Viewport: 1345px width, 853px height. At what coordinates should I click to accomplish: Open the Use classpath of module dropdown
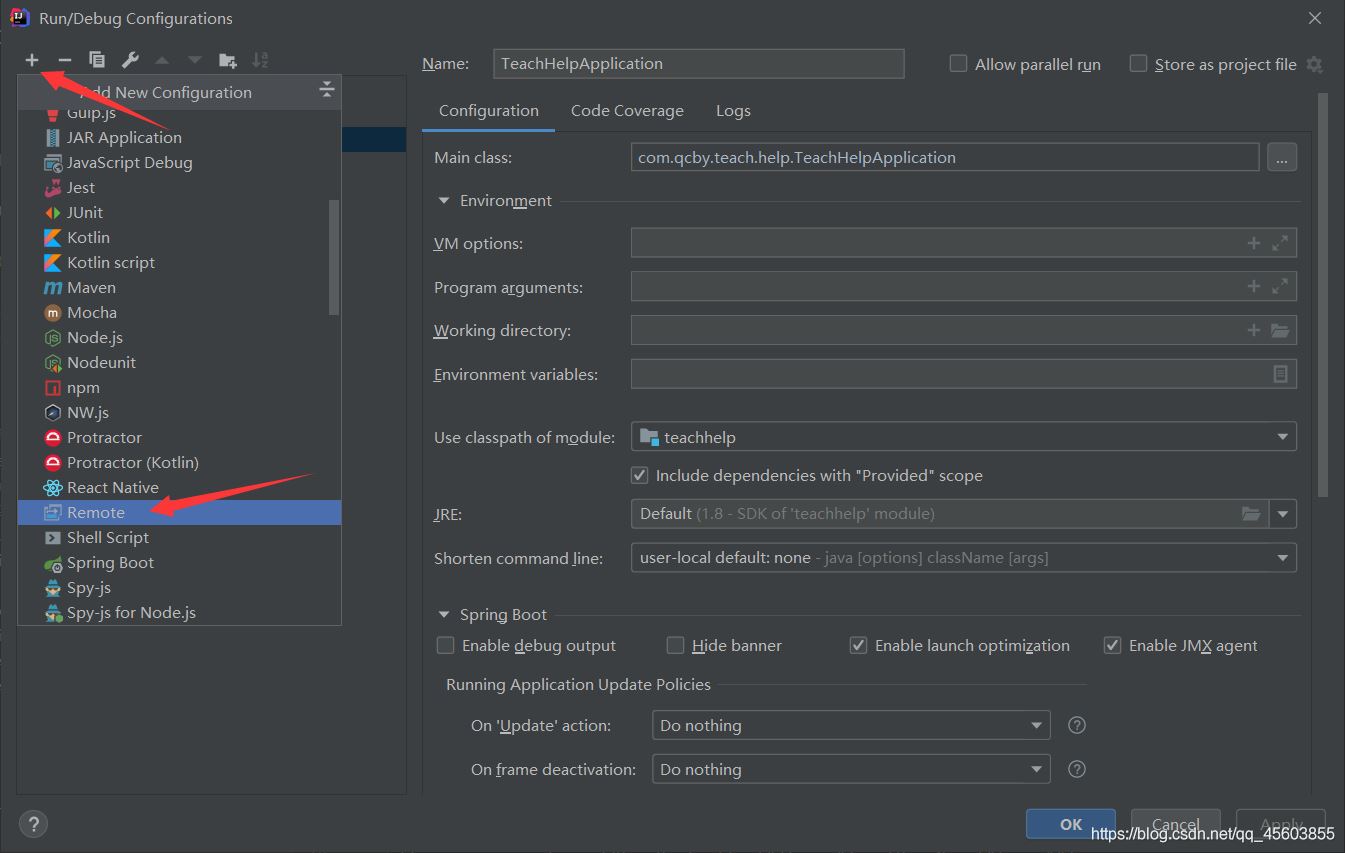pyautogui.click(x=963, y=437)
